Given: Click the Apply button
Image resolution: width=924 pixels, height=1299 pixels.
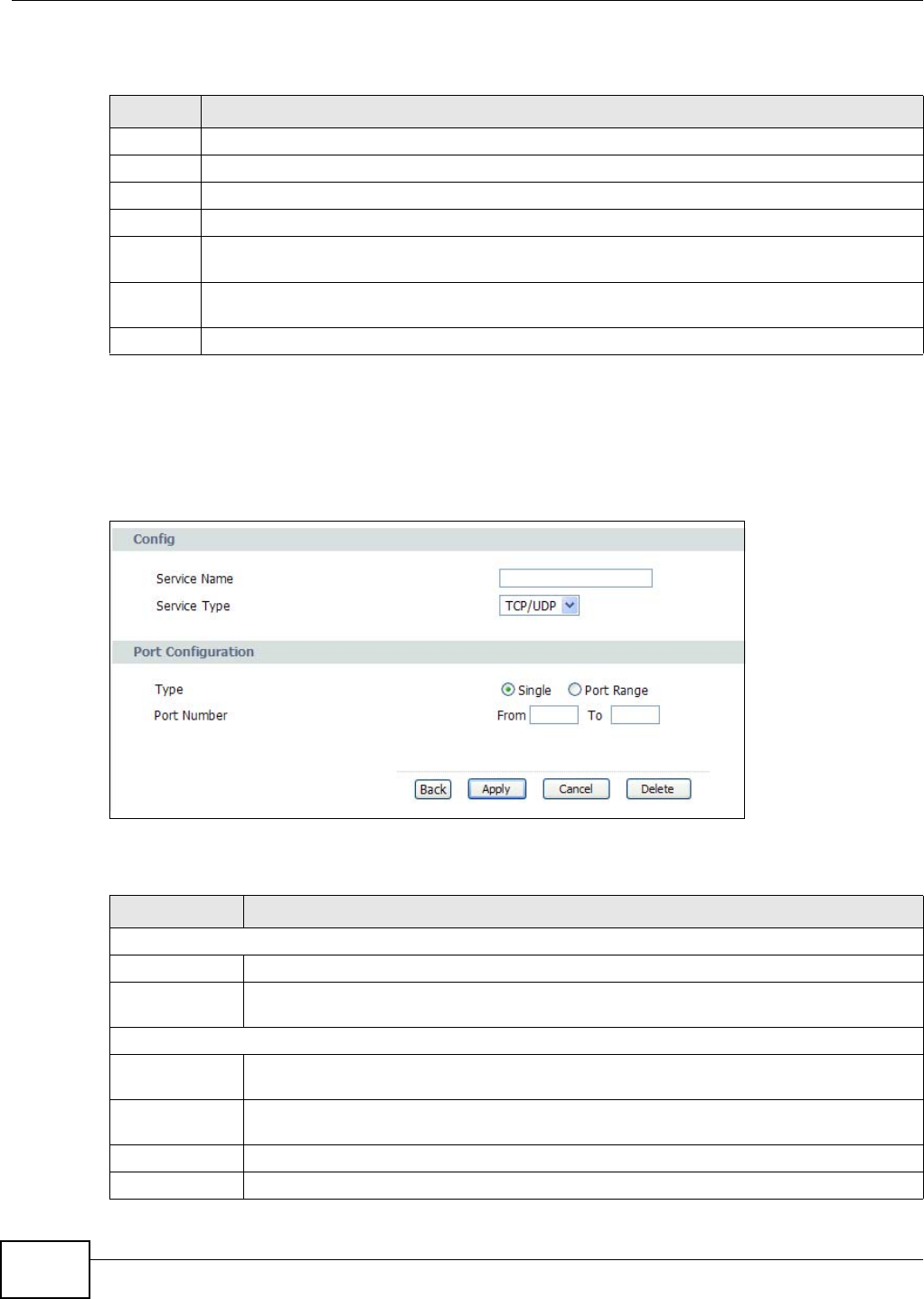Looking at the screenshot, I should (496, 789).
